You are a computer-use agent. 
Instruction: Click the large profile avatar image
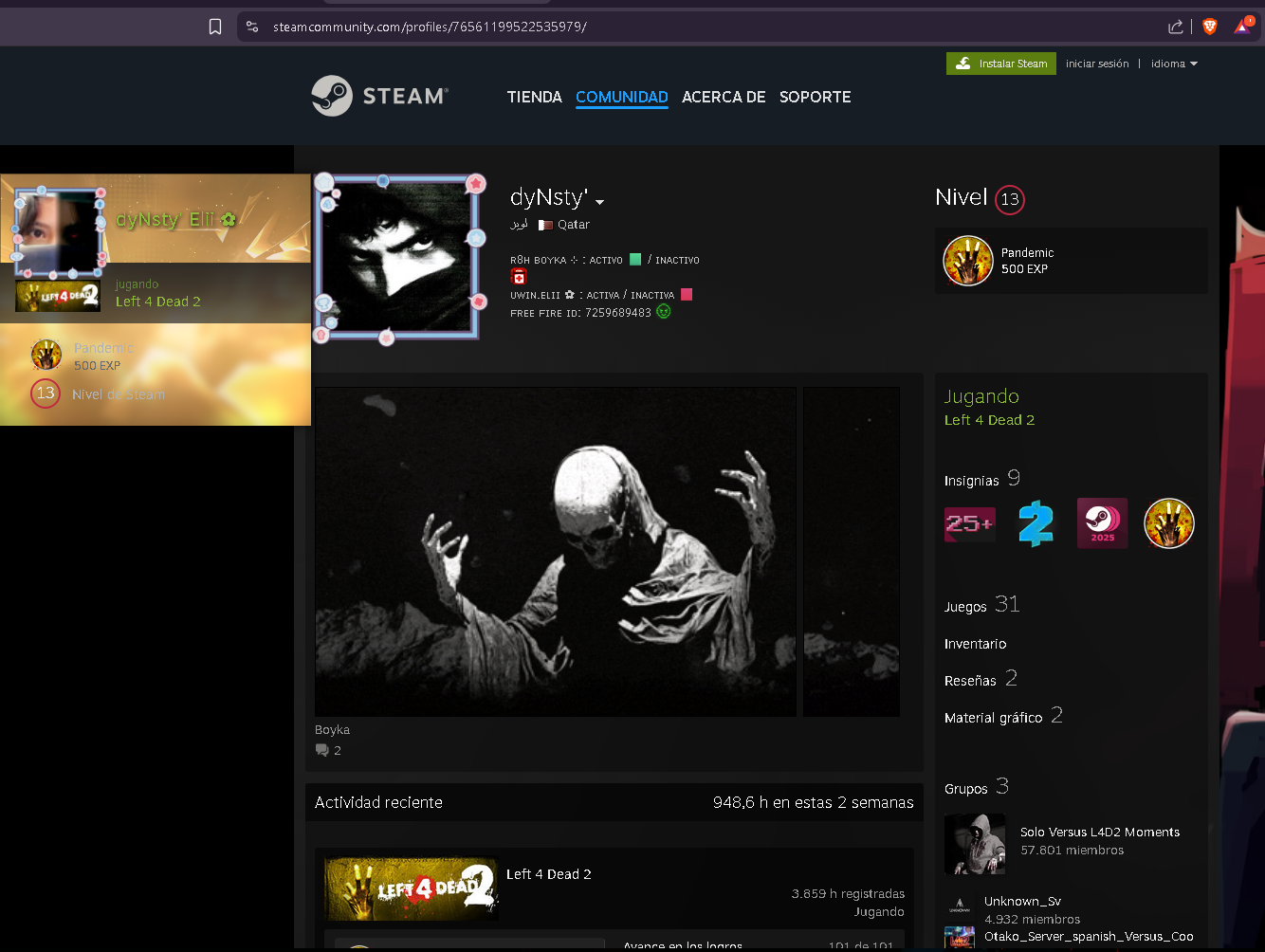(397, 257)
